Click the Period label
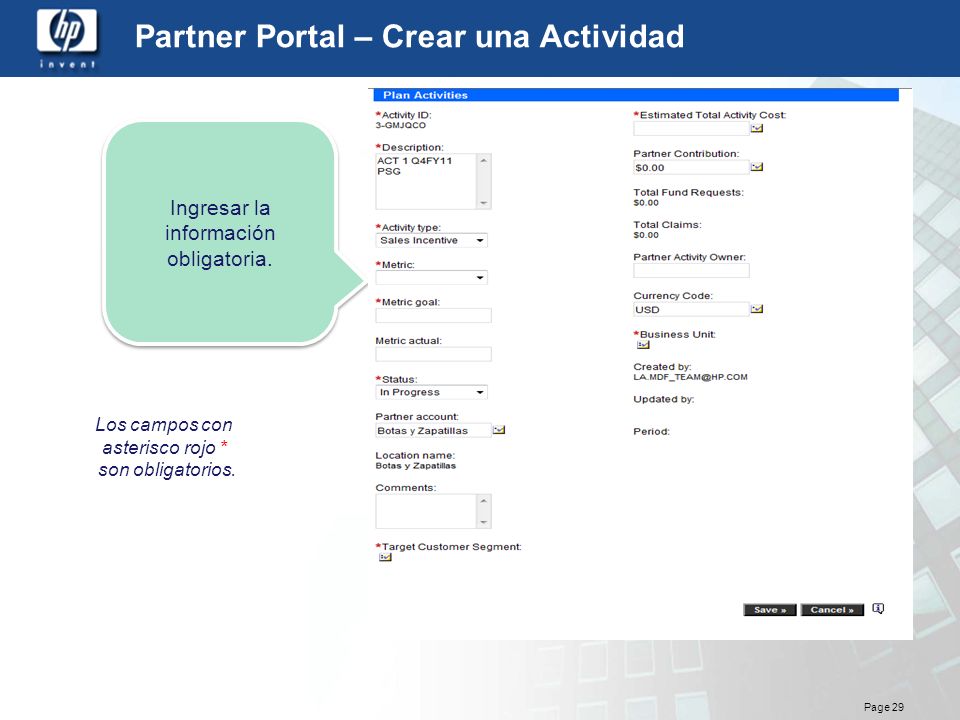 tap(651, 431)
